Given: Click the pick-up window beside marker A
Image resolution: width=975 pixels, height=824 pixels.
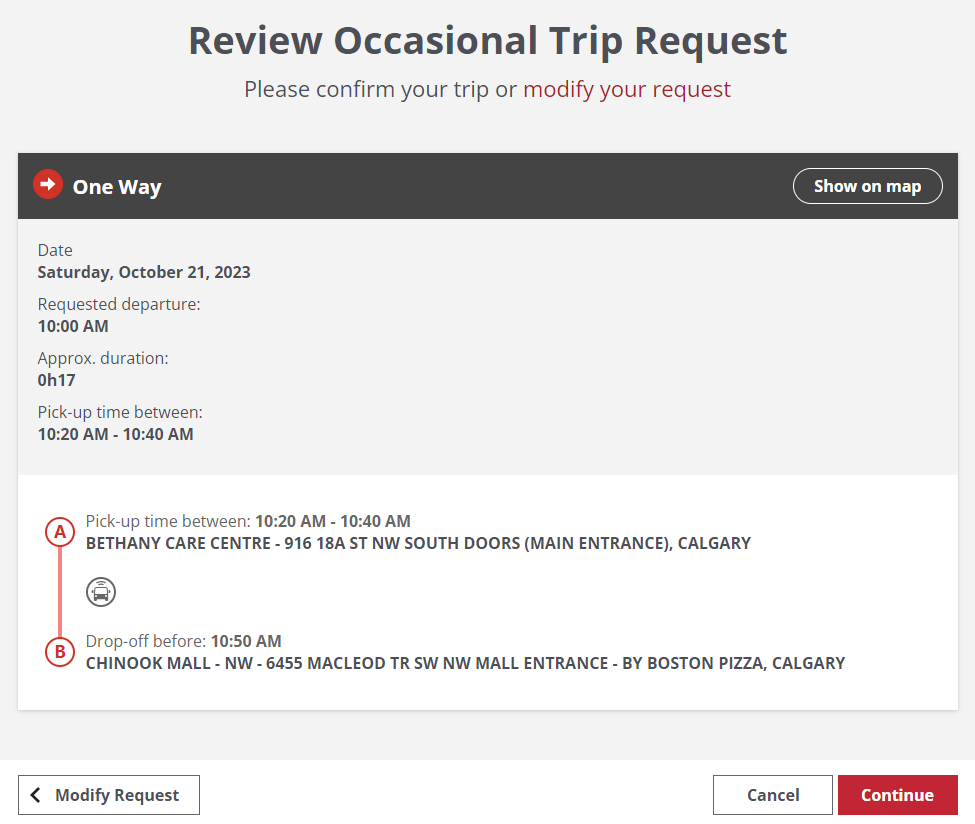Looking at the screenshot, I should pyautogui.click(x=332, y=521).
